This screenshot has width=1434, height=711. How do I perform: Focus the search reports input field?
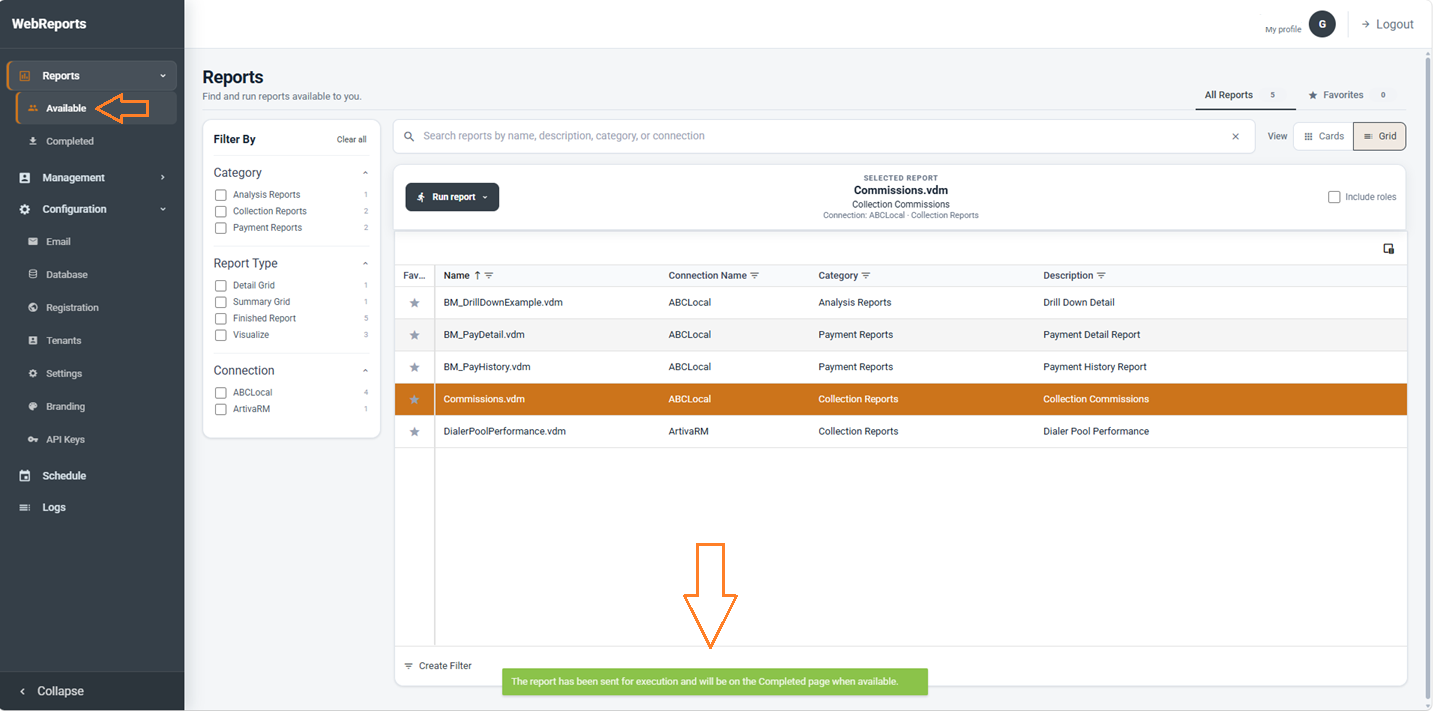[x=820, y=136]
